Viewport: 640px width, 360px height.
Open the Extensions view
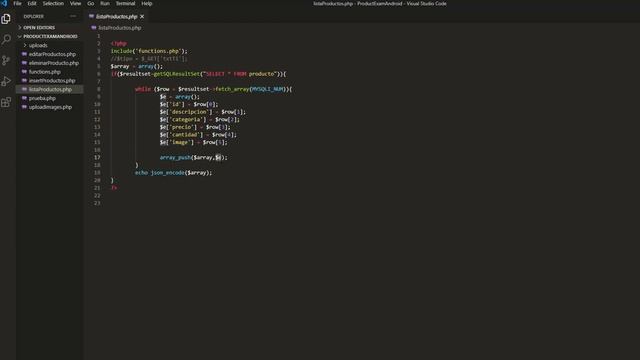(x=6, y=102)
